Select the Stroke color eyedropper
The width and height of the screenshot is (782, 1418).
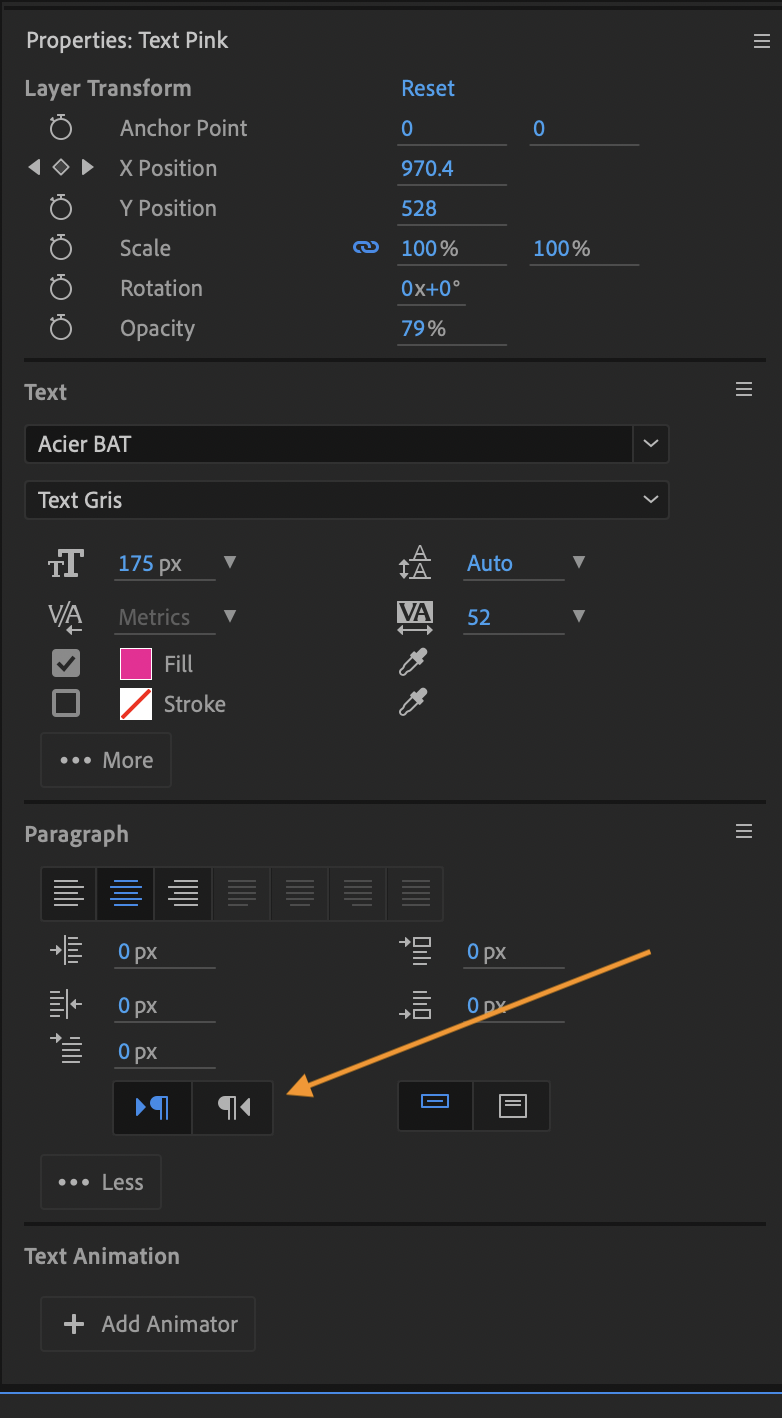[x=412, y=703]
